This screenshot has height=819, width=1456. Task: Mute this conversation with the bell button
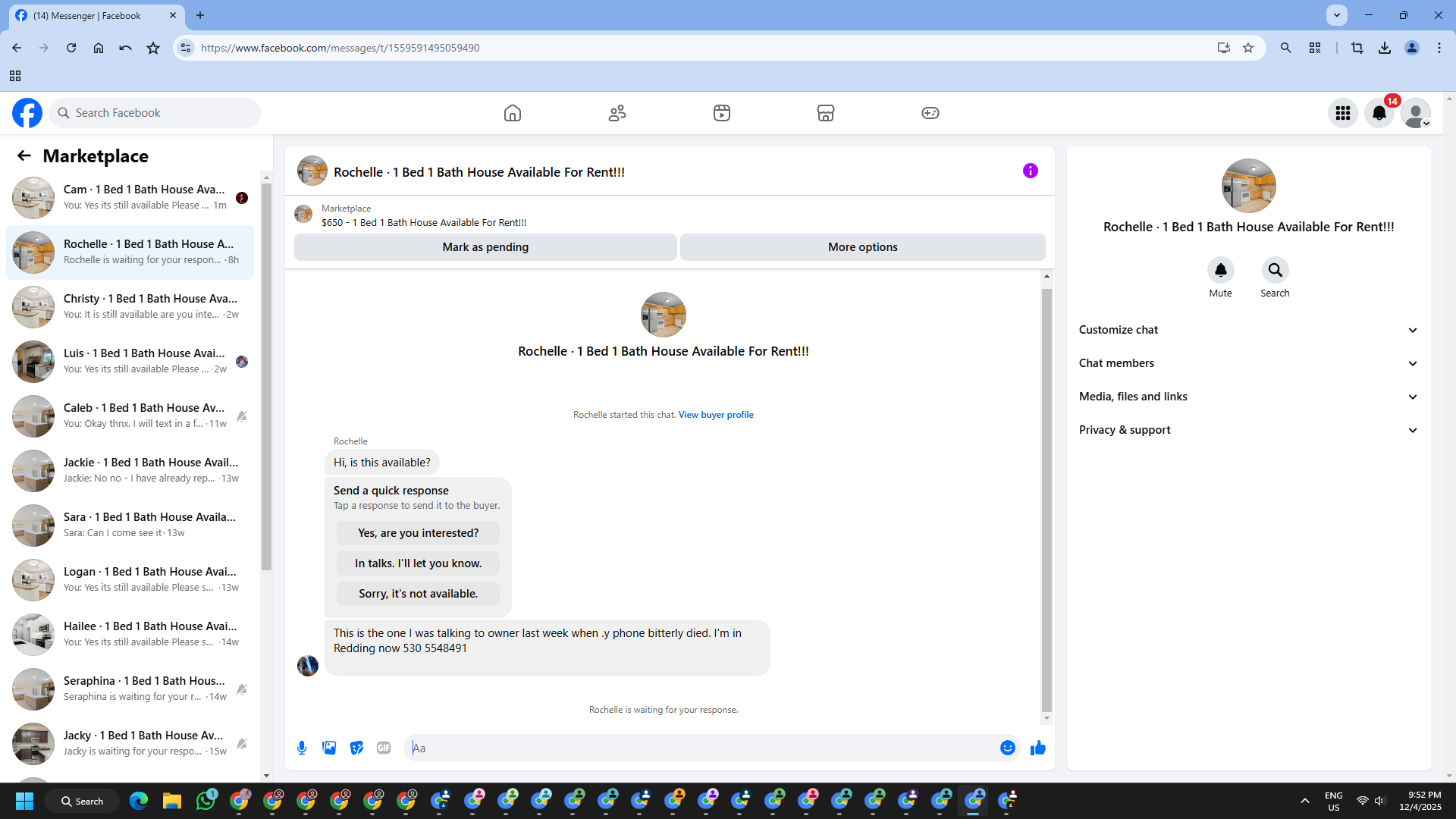pyautogui.click(x=1220, y=270)
